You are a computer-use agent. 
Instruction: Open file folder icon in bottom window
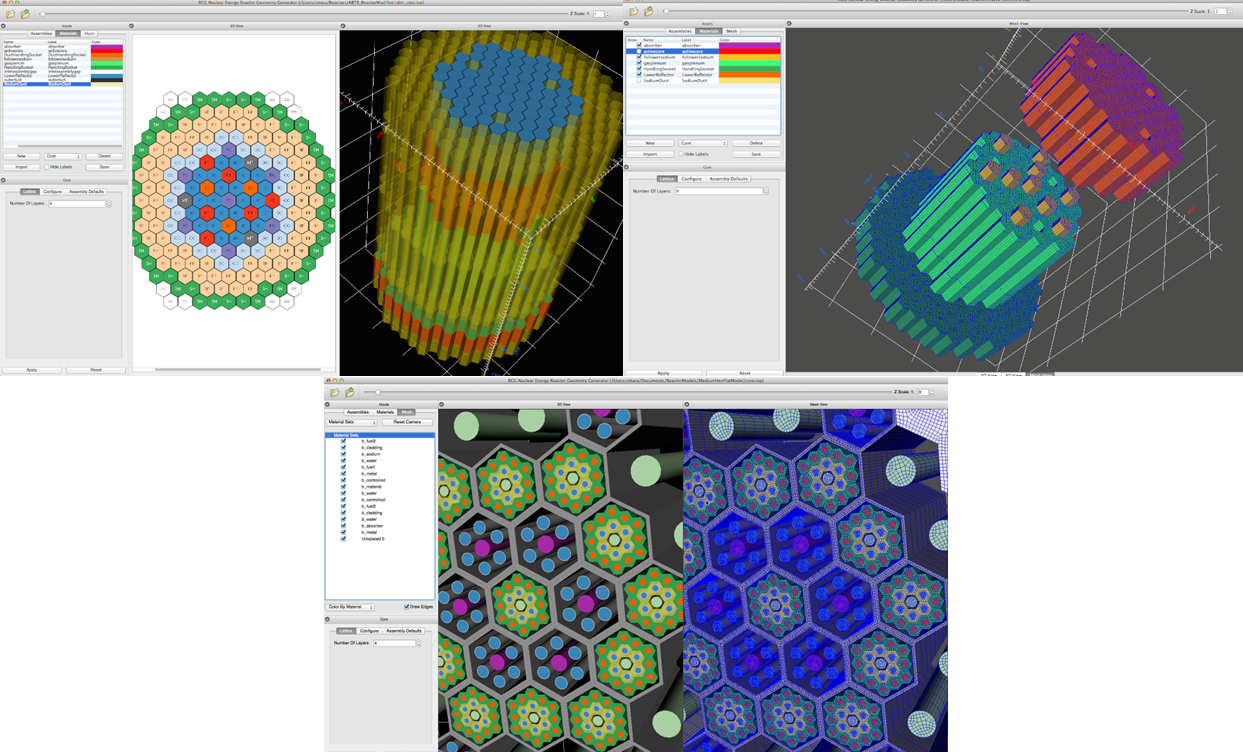(334, 392)
